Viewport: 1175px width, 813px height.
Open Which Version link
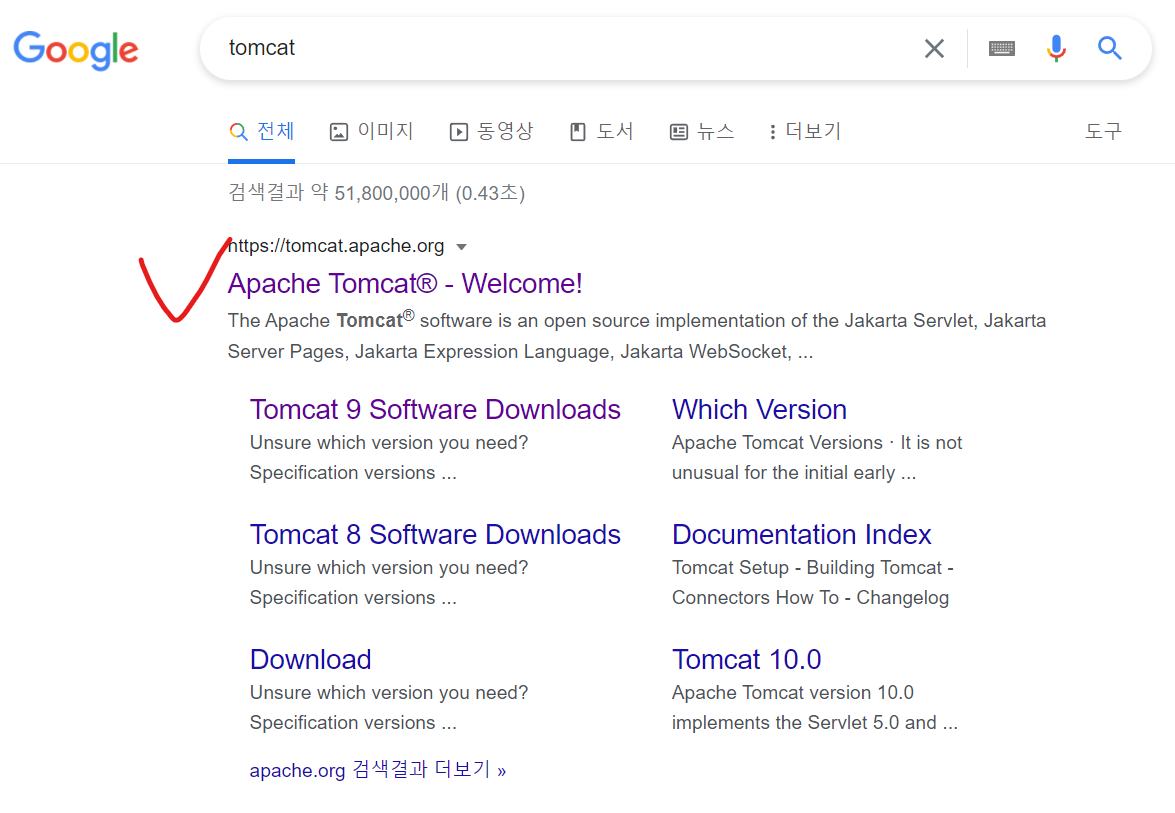[x=759, y=410]
